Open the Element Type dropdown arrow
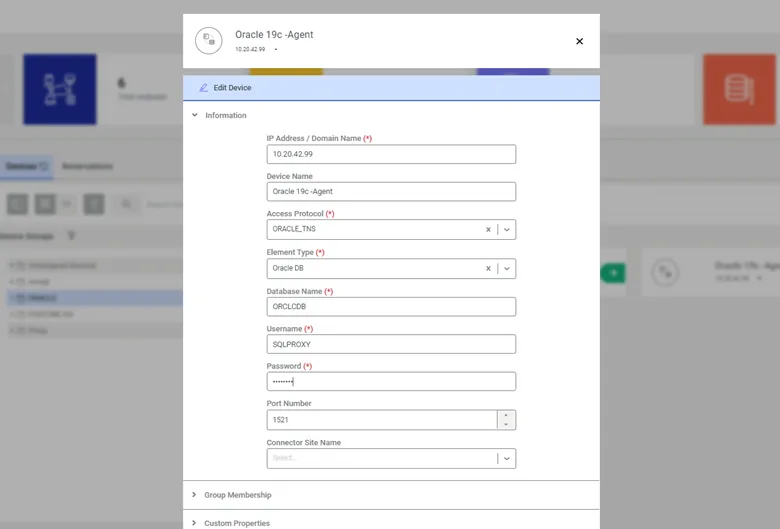The image size is (780, 529). point(506,268)
